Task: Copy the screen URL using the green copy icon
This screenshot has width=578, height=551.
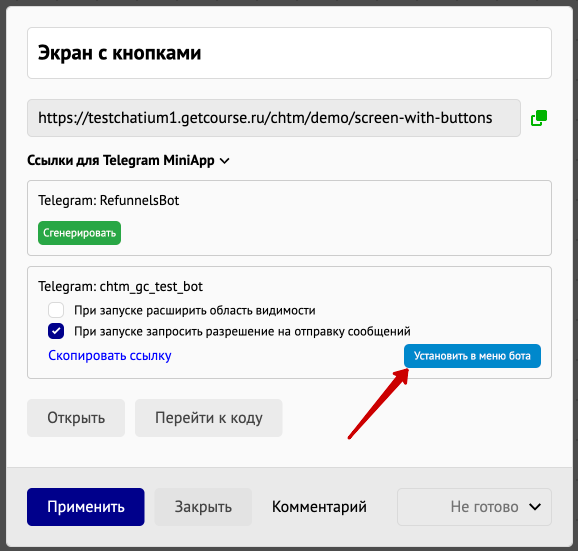Action: [x=539, y=118]
